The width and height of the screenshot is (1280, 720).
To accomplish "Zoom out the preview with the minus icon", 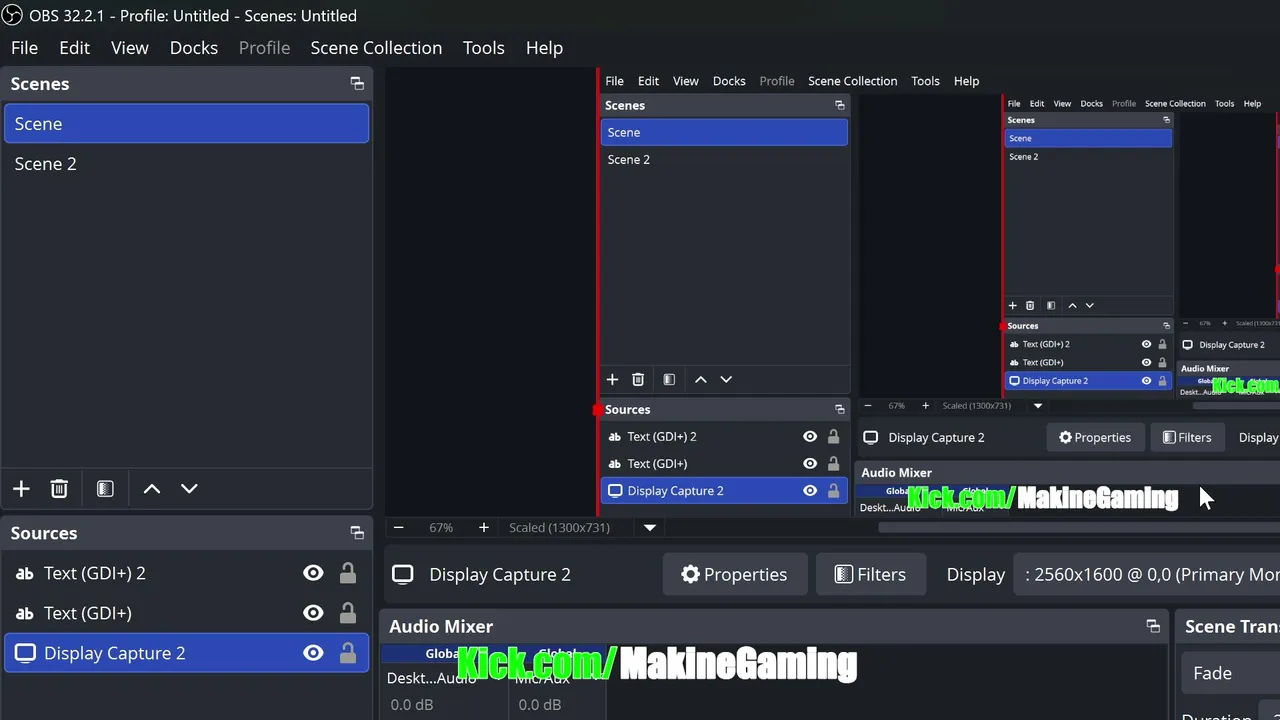I will coord(398,527).
